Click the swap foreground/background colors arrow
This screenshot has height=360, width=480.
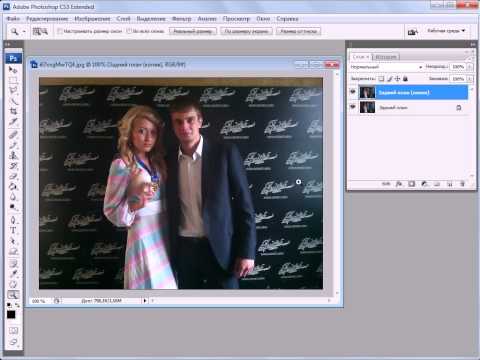(x=17, y=305)
